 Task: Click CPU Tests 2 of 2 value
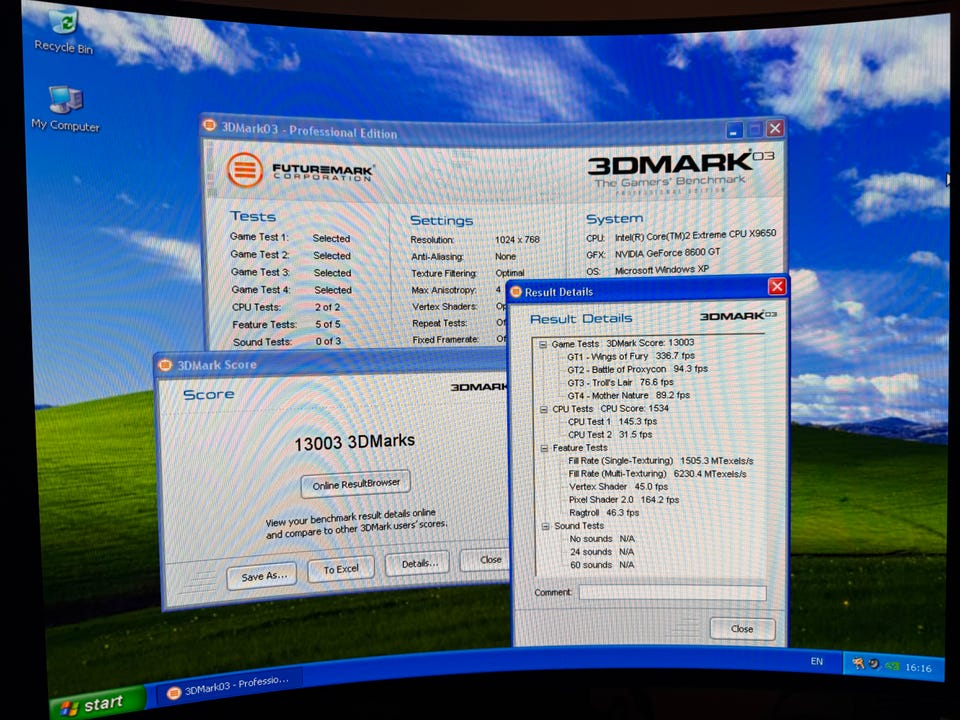328,307
